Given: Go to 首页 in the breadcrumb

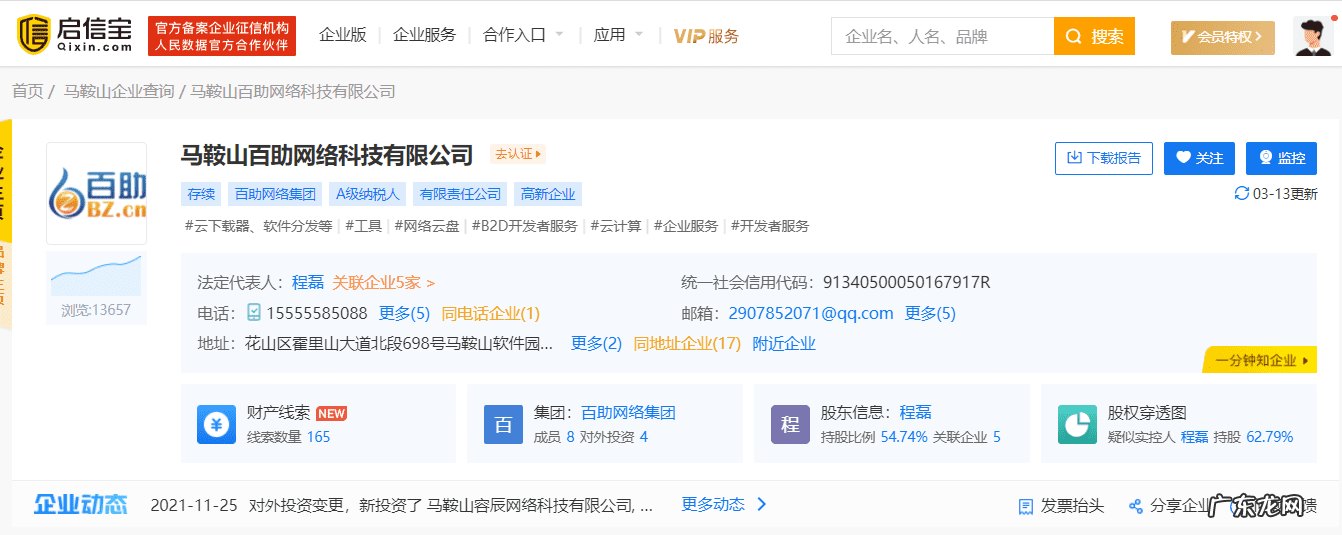Looking at the screenshot, I should click(x=28, y=91).
